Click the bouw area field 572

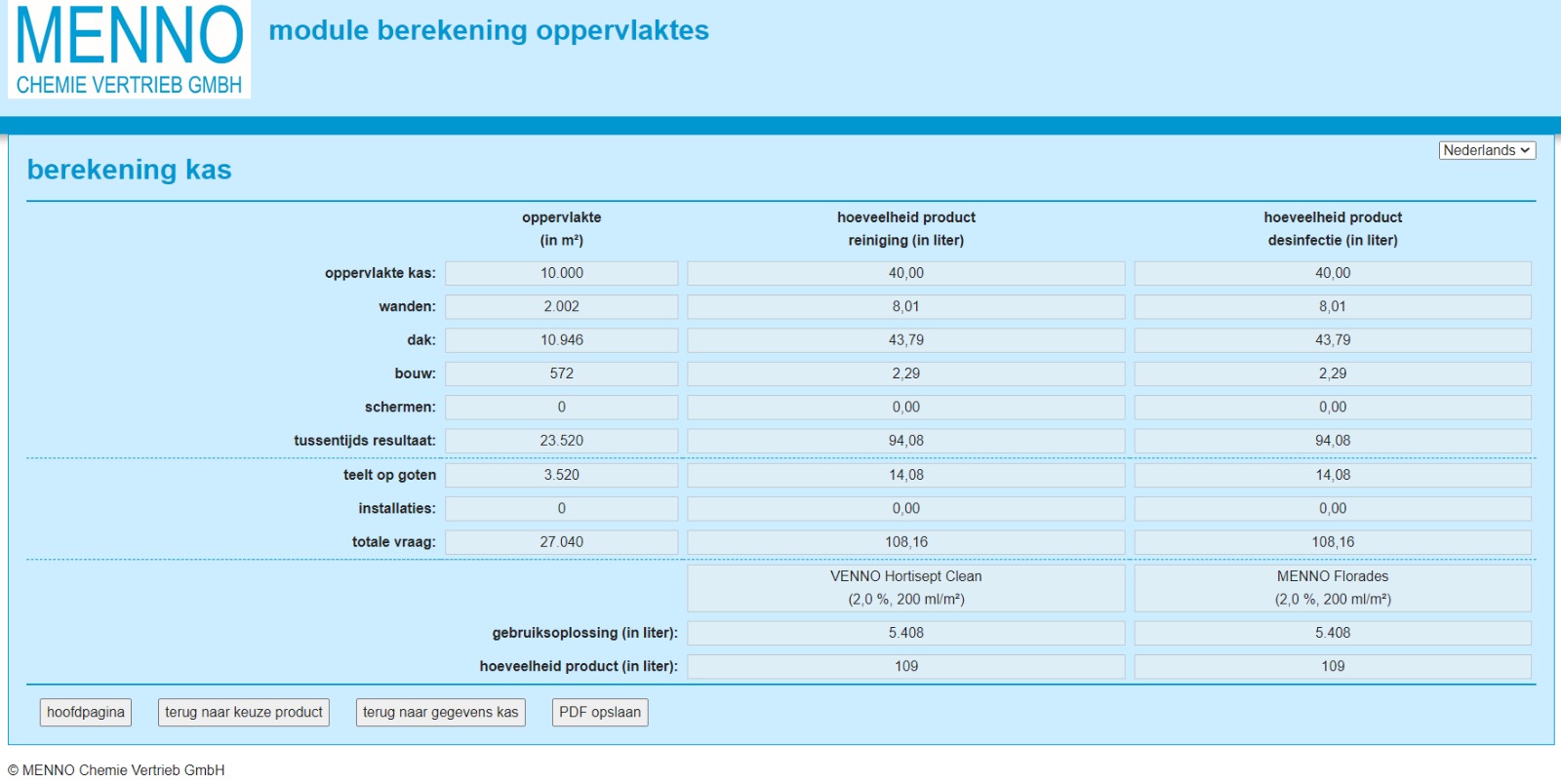561,373
